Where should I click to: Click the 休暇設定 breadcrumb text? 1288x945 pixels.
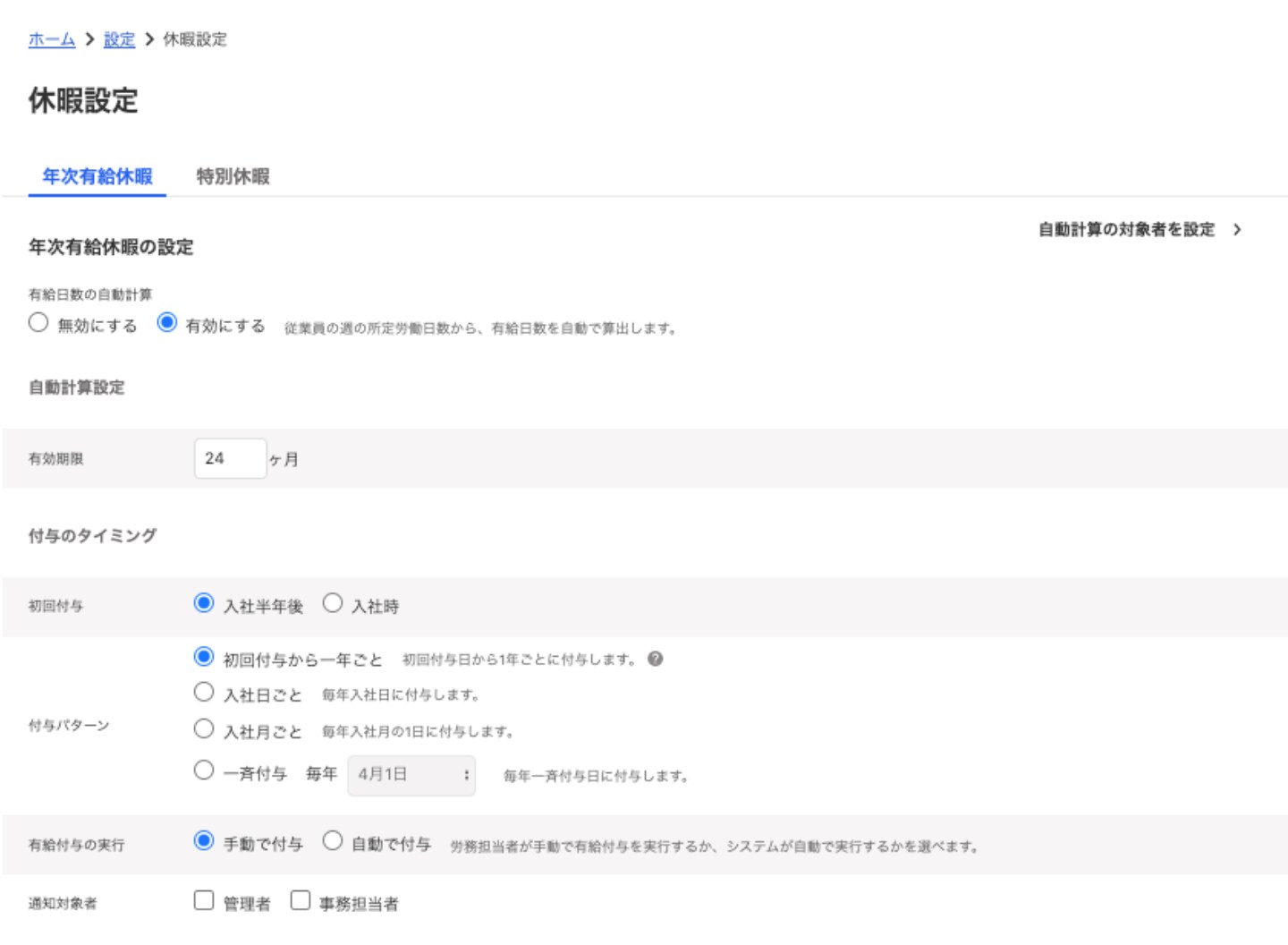pyautogui.click(x=195, y=39)
